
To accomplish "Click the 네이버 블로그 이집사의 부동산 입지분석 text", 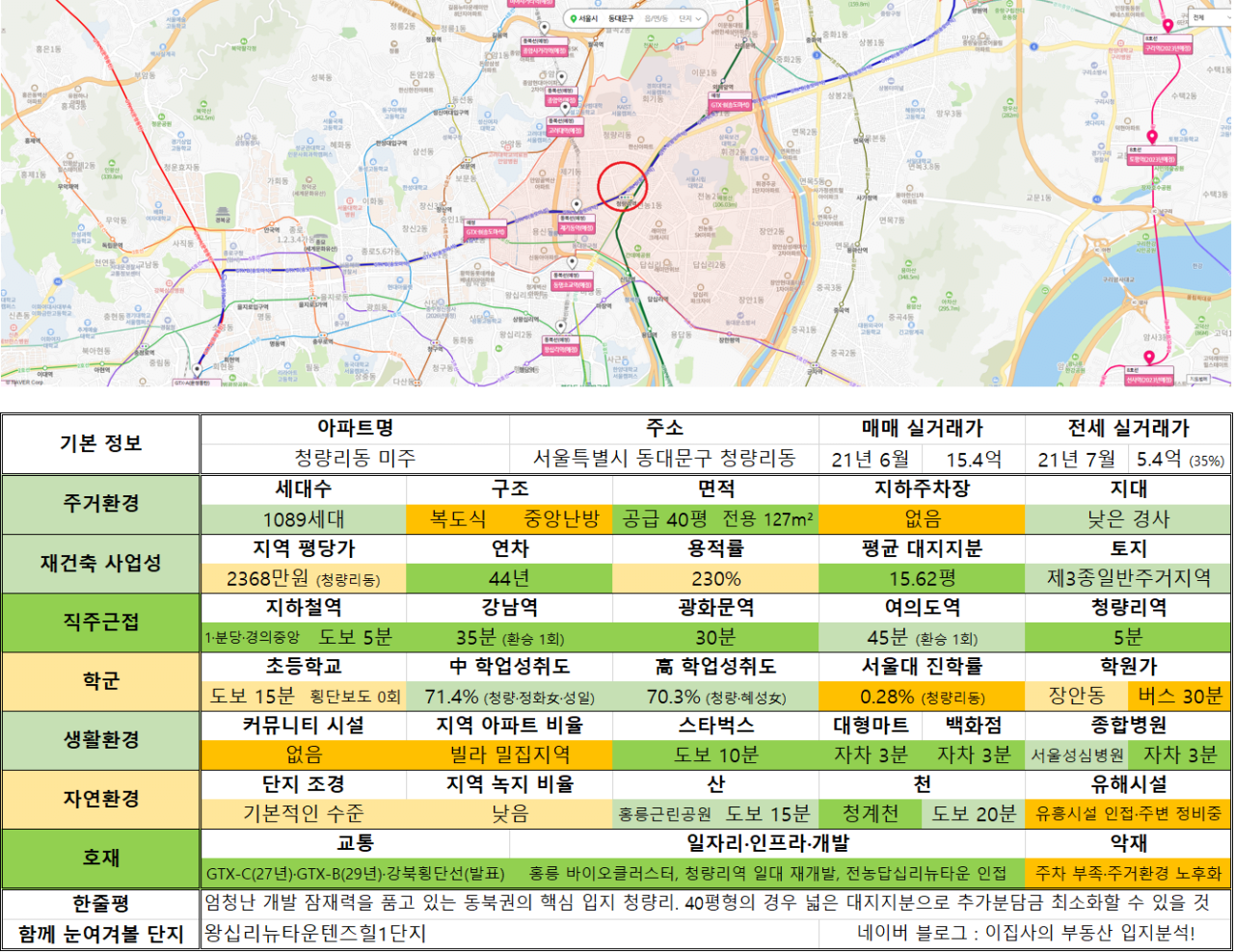I will (1026, 934).
